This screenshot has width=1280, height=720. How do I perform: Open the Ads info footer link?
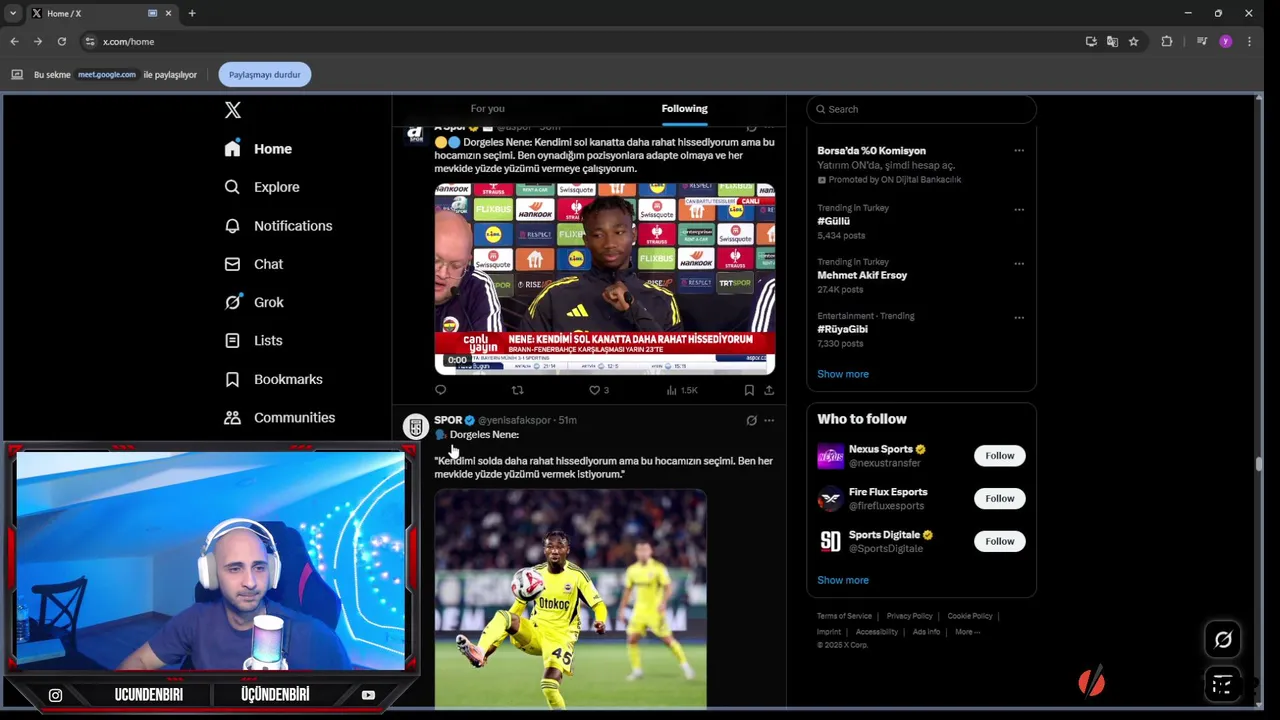point(926,632)
